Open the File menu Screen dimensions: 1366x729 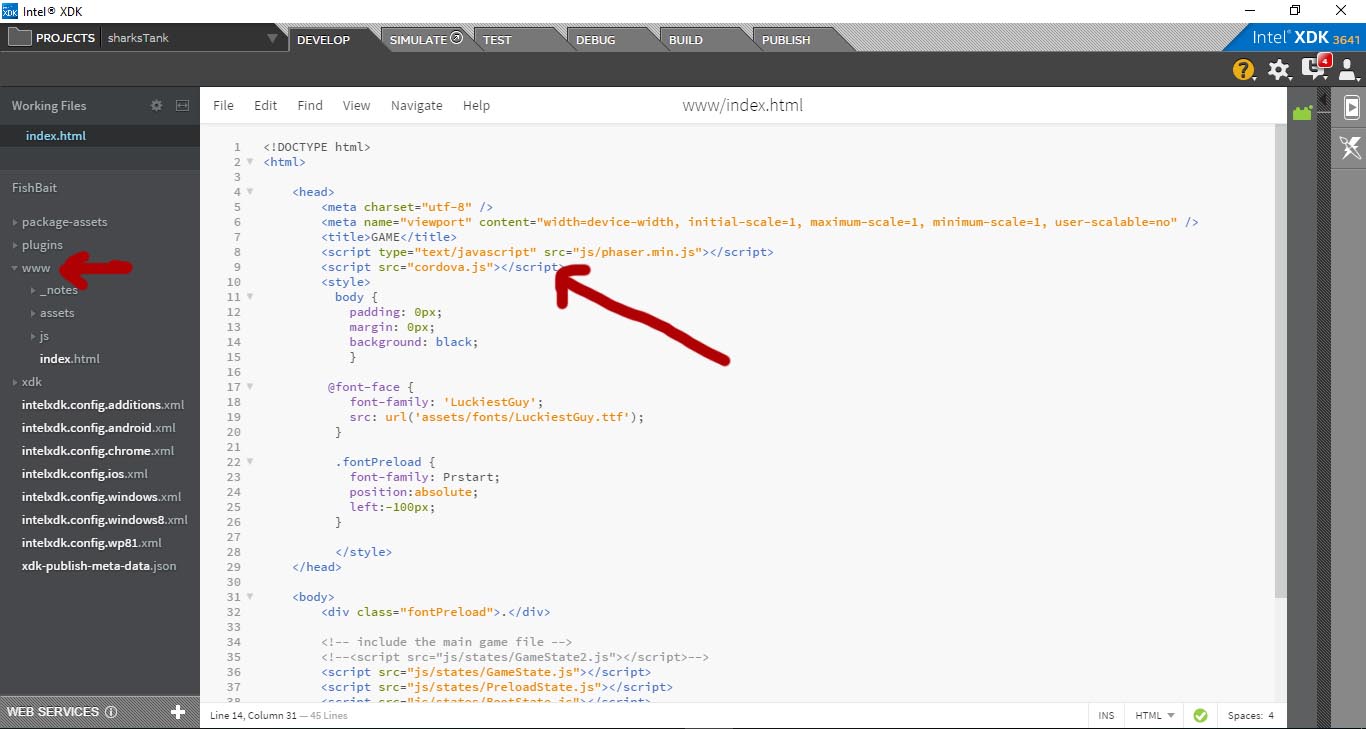[x=223, y=105]
